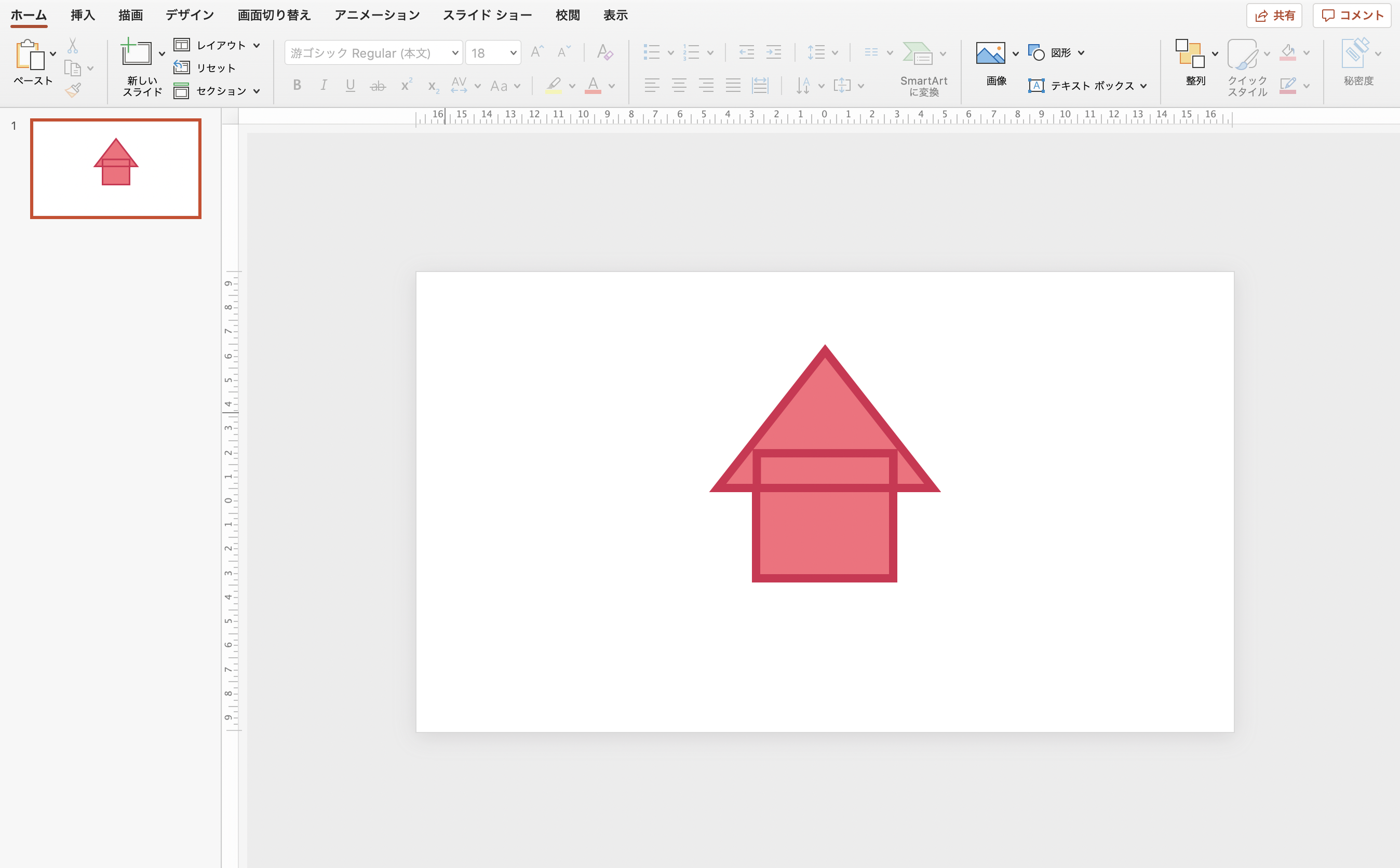Click the Decrease Font Size icon

[x=564, y=52]
